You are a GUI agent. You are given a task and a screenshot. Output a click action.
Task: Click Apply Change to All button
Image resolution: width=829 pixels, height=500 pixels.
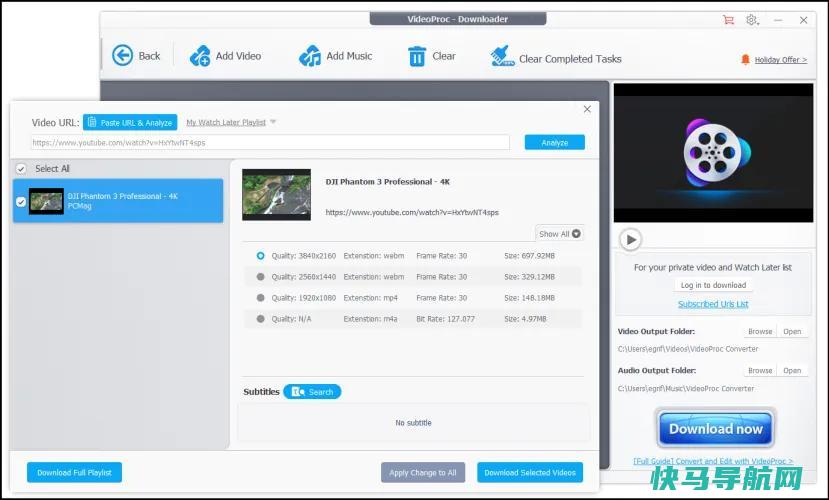422,473
